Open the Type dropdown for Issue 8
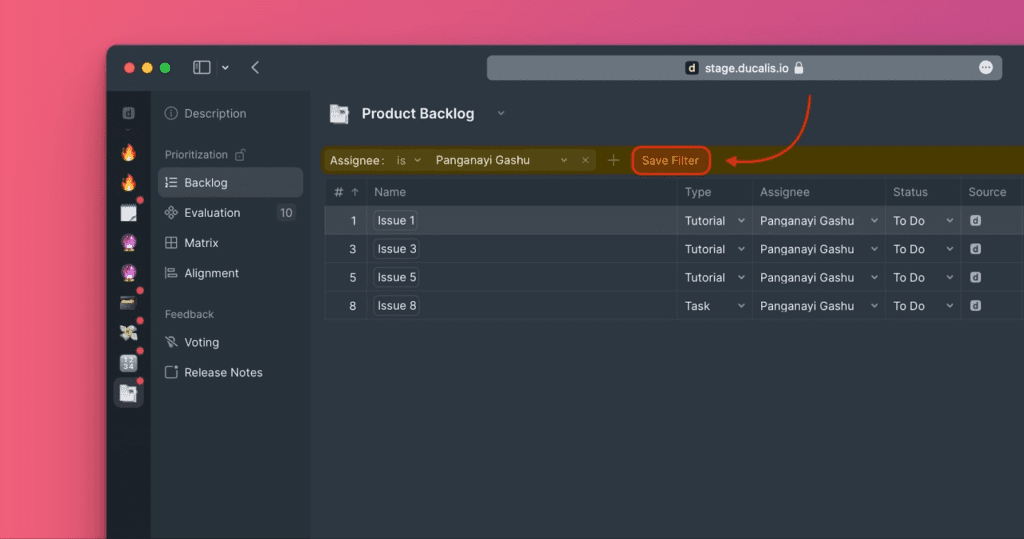Viewport: 1024px width, 539px height. coord(741,306)
